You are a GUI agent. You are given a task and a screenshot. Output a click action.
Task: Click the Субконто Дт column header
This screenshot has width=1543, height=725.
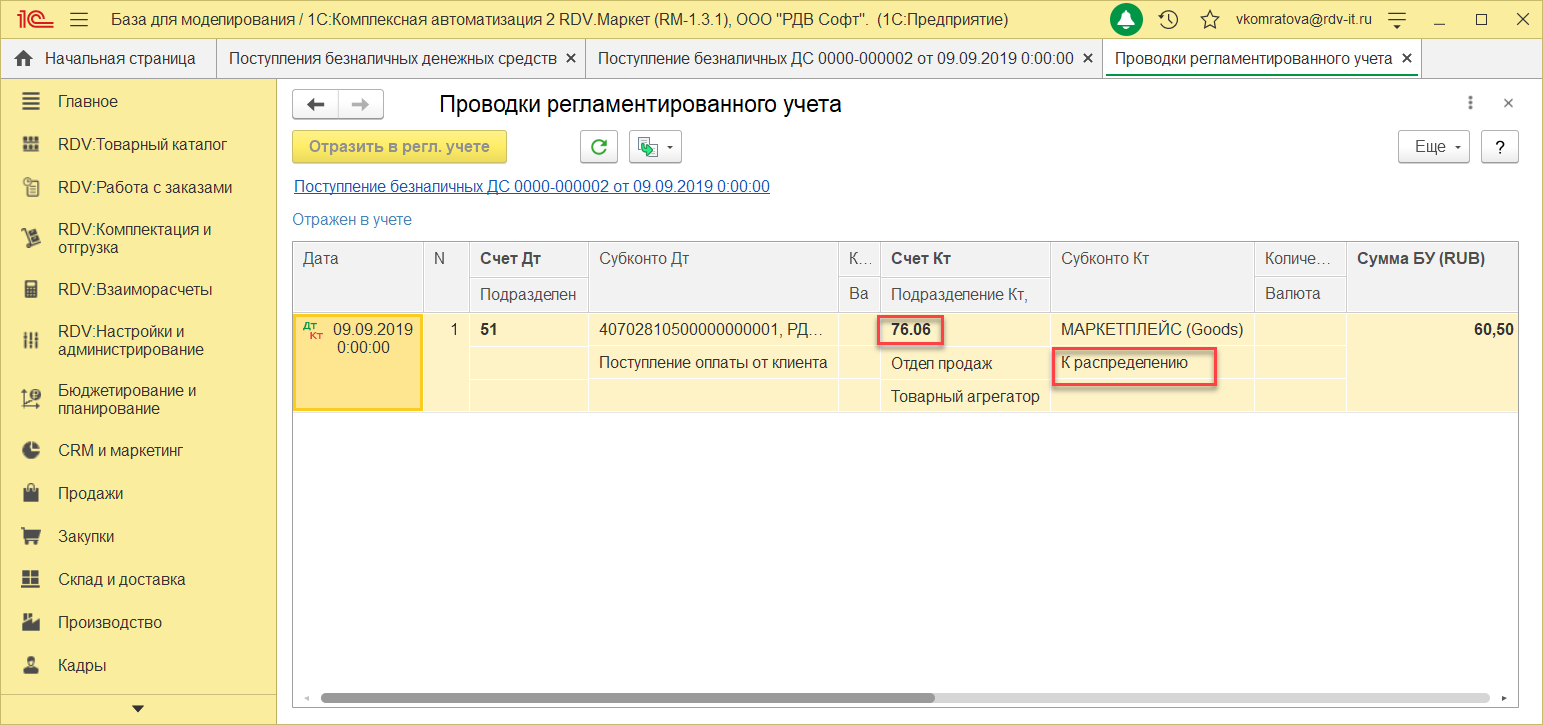click(x=713, y=277)
